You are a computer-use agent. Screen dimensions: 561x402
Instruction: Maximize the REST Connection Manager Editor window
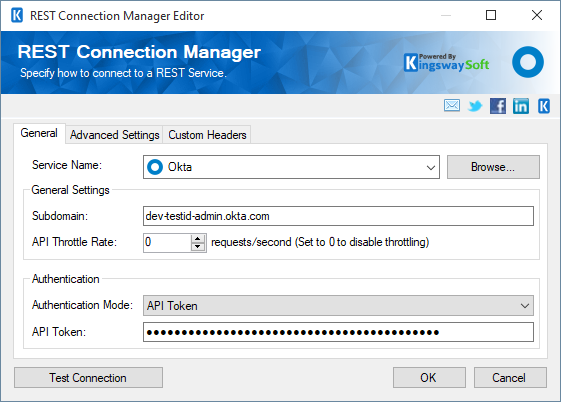coord(491,15)
